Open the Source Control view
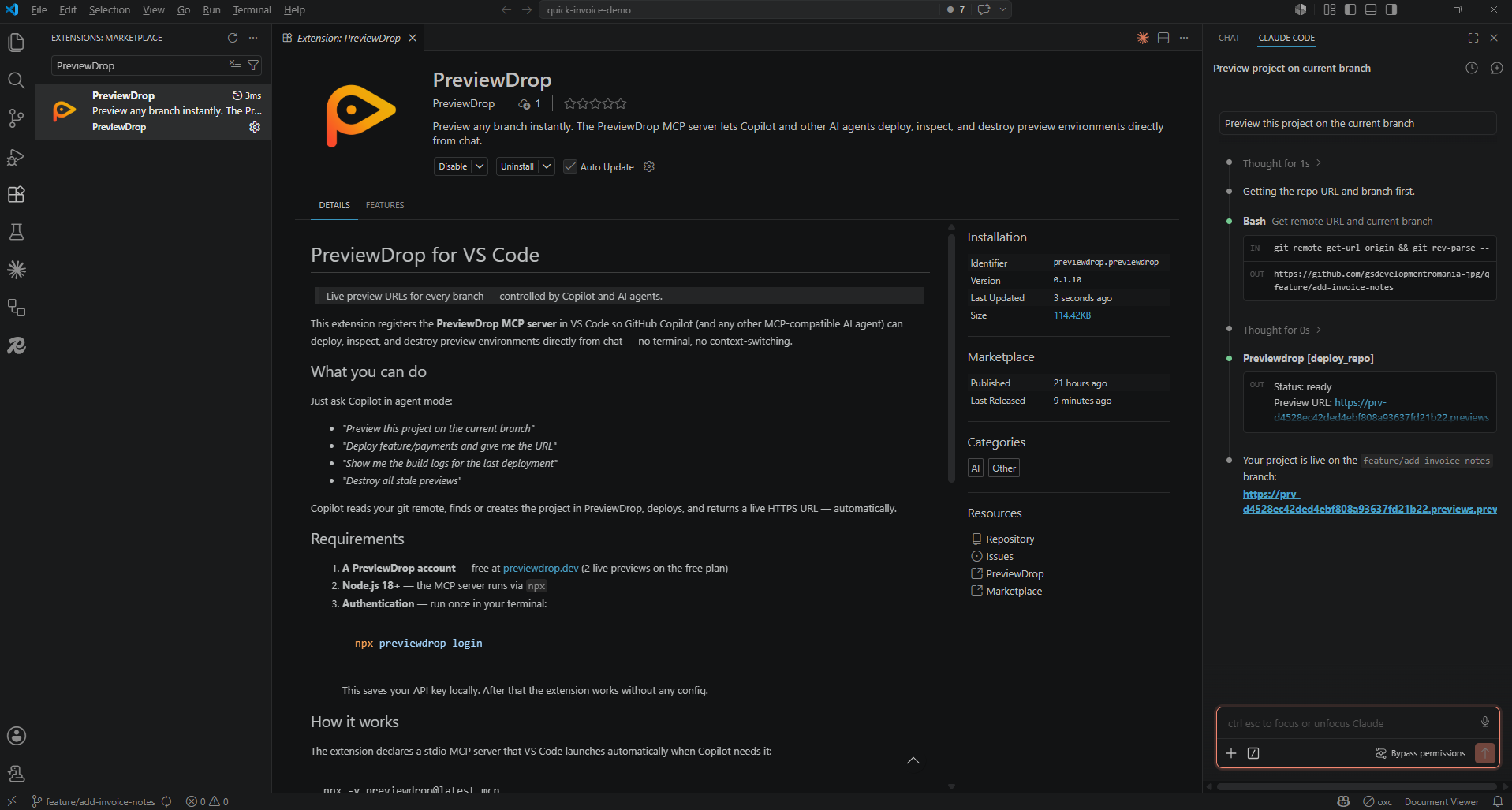1512x810 pixels. click(x=16, y=118)
